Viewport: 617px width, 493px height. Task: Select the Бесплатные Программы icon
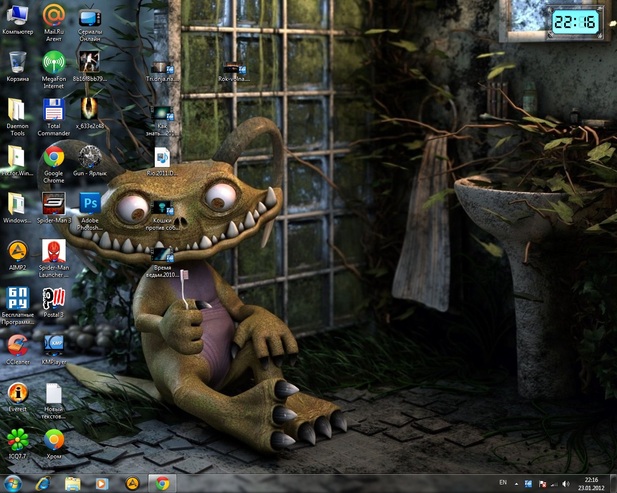point(18,306)
